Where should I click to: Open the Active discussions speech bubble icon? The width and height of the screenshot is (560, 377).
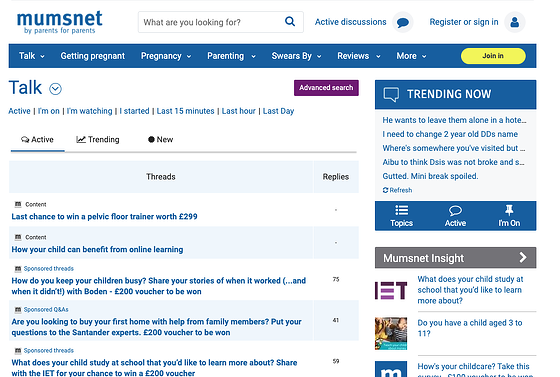402,22
